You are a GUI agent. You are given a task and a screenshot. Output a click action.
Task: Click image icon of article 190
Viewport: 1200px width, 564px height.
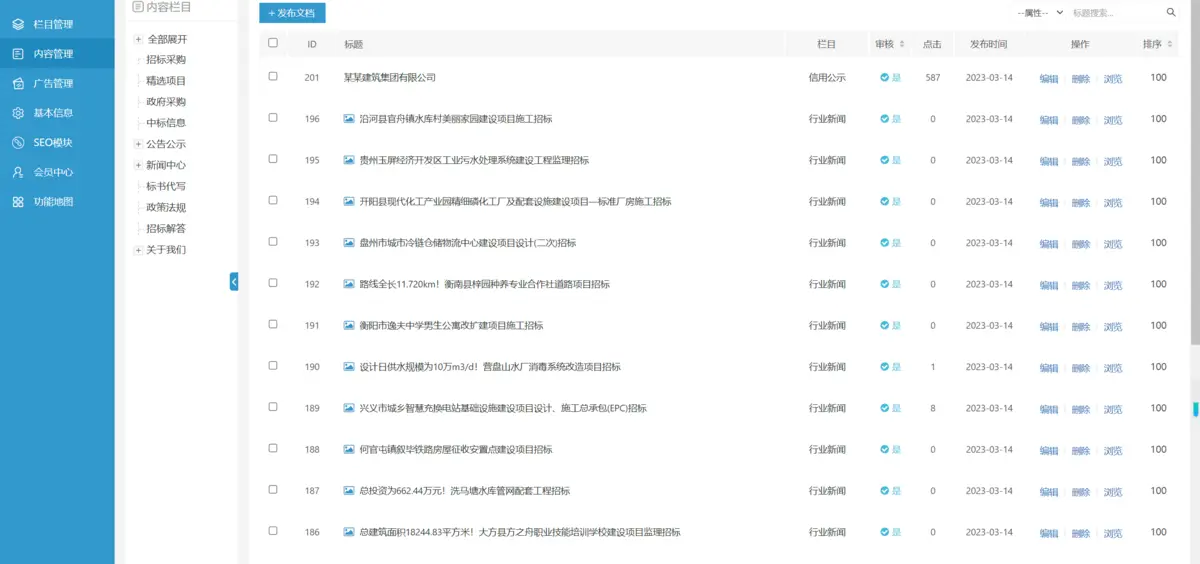click(x=349, y=366)
